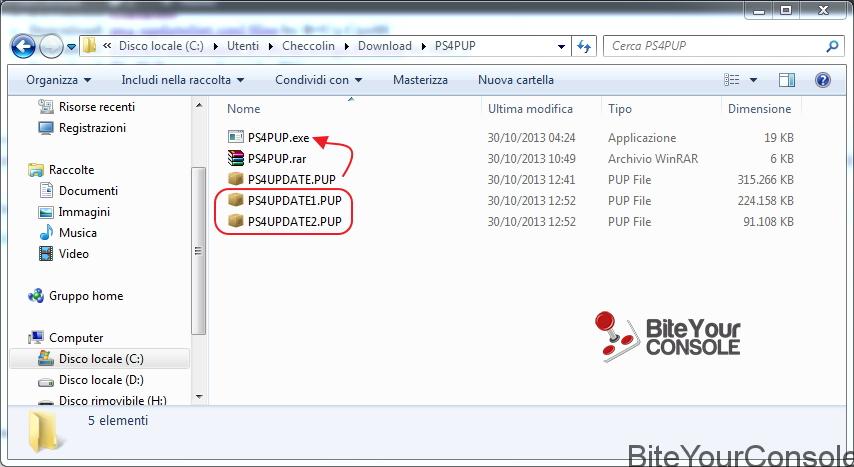Image resolution: width=854 pixels, height=467 pixels.
Task: Sort by Ultima modifica column header
Action: tap(530, 109)
